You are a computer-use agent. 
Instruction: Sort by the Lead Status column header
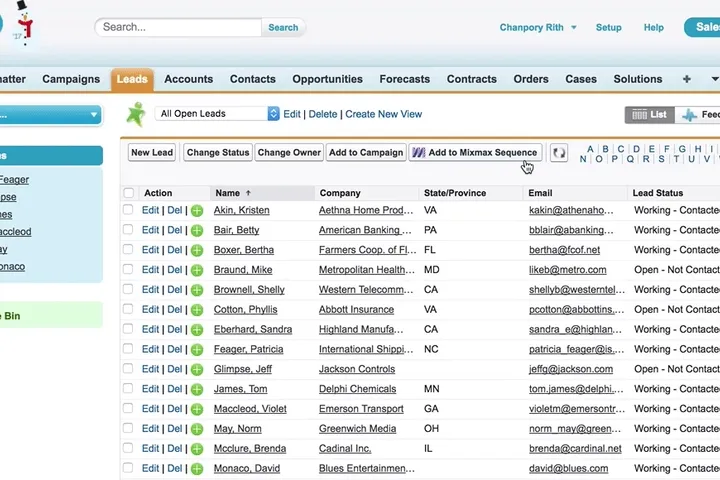pyautogui.click(x=658, y=193)
